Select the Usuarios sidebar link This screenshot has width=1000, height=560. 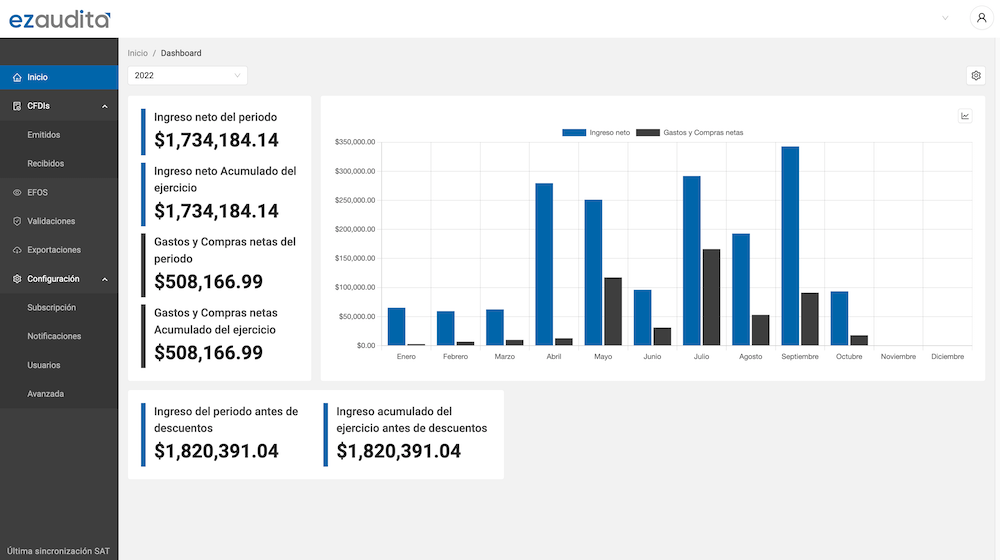[44, 365]
